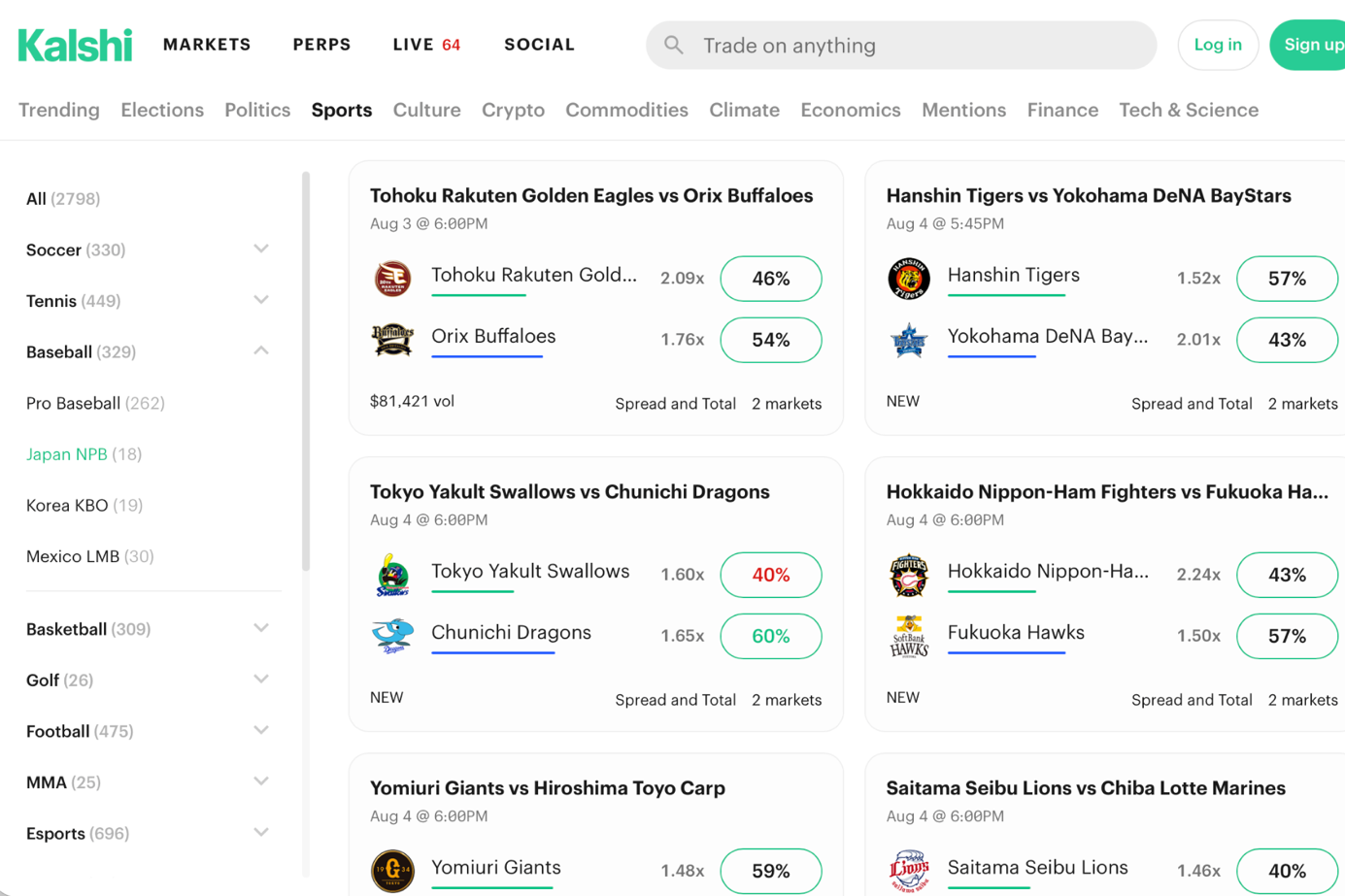Switch to the Crypto tab
This screenshot has width=1345, height=896.
513,110
